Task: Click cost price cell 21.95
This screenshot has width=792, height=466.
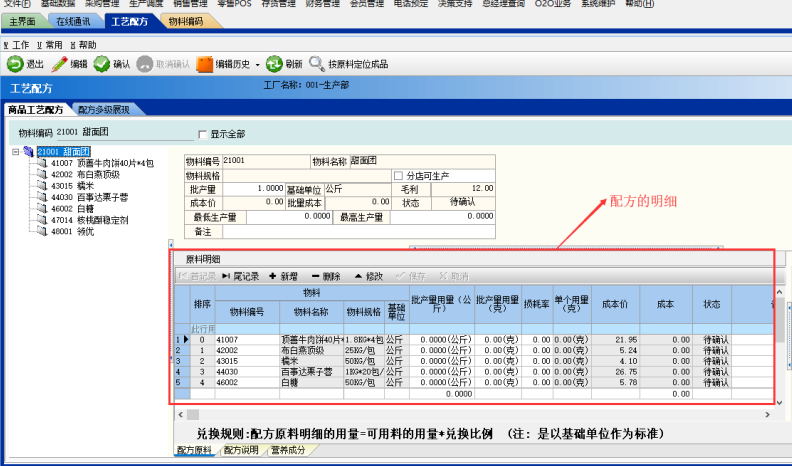Action: (615, 340)
